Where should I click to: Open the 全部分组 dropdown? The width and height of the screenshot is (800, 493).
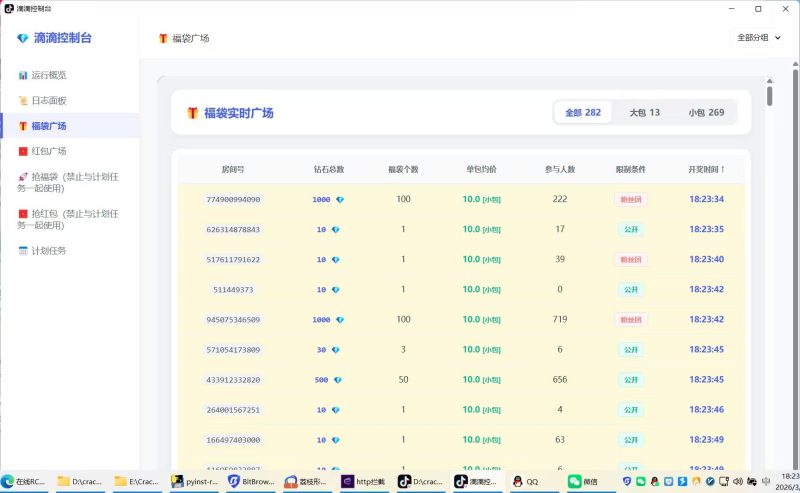tap(759, 37)
